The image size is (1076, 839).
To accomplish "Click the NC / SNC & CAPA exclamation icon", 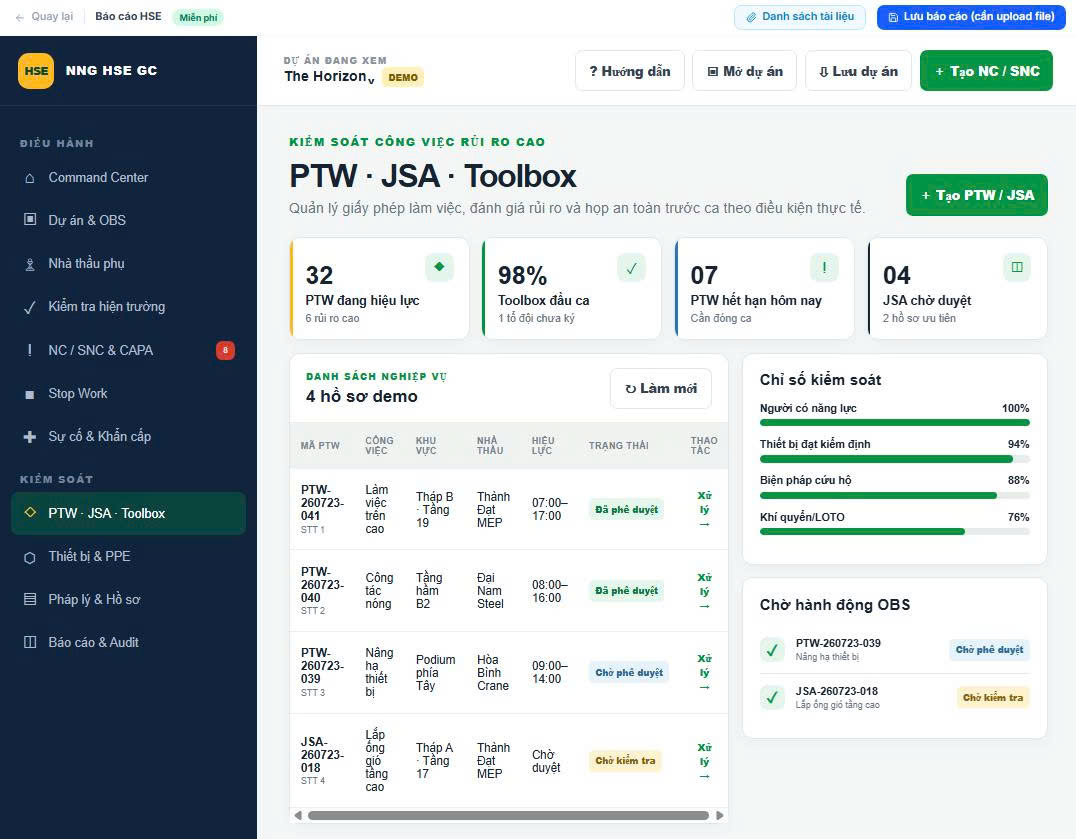I will [30, 350].
